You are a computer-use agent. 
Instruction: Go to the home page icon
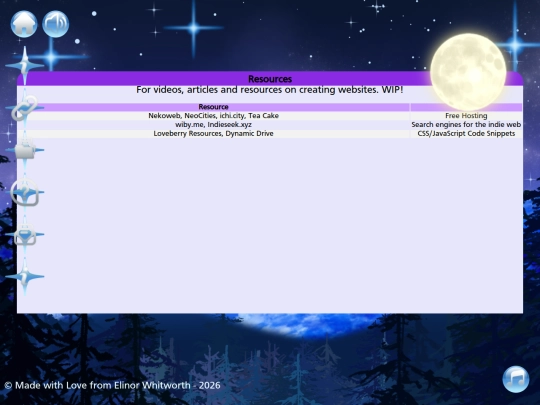[24, 24]
